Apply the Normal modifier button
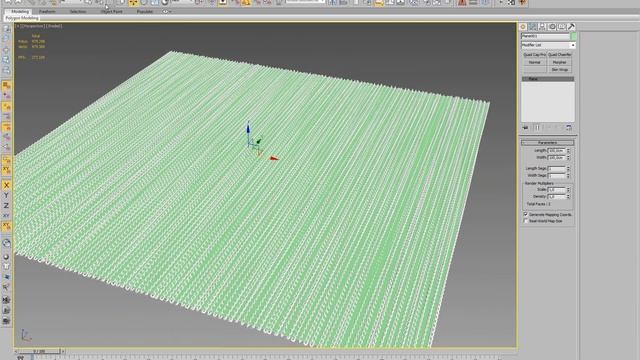Screen dimensions: 640x360 (x=535, y=62)
